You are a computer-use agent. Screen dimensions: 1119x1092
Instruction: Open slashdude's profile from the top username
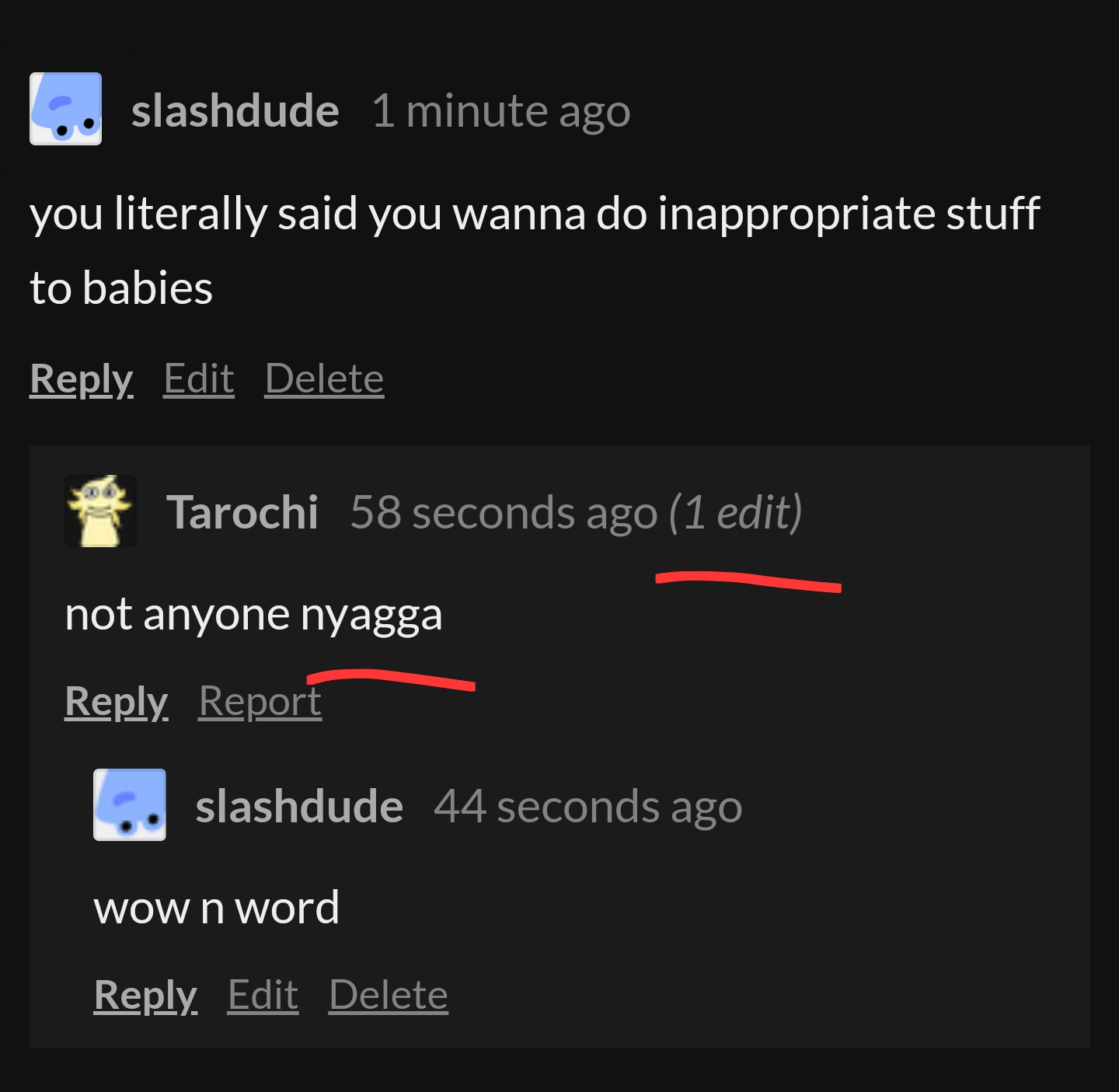(235, 110)
